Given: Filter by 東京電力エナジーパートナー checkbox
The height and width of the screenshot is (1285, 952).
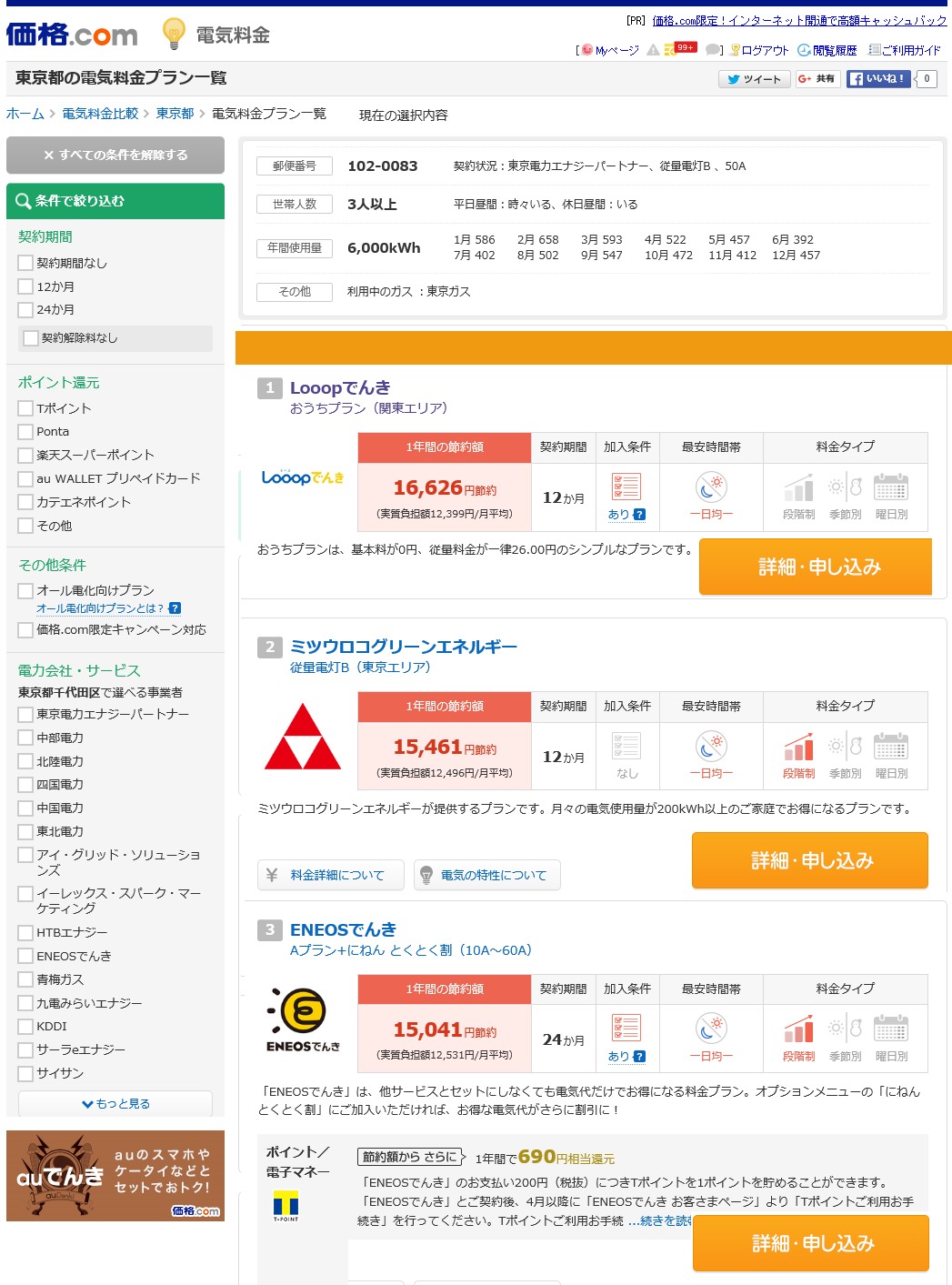Looking at the screenshot, I should pyautogui.click(x=25, y=715).
